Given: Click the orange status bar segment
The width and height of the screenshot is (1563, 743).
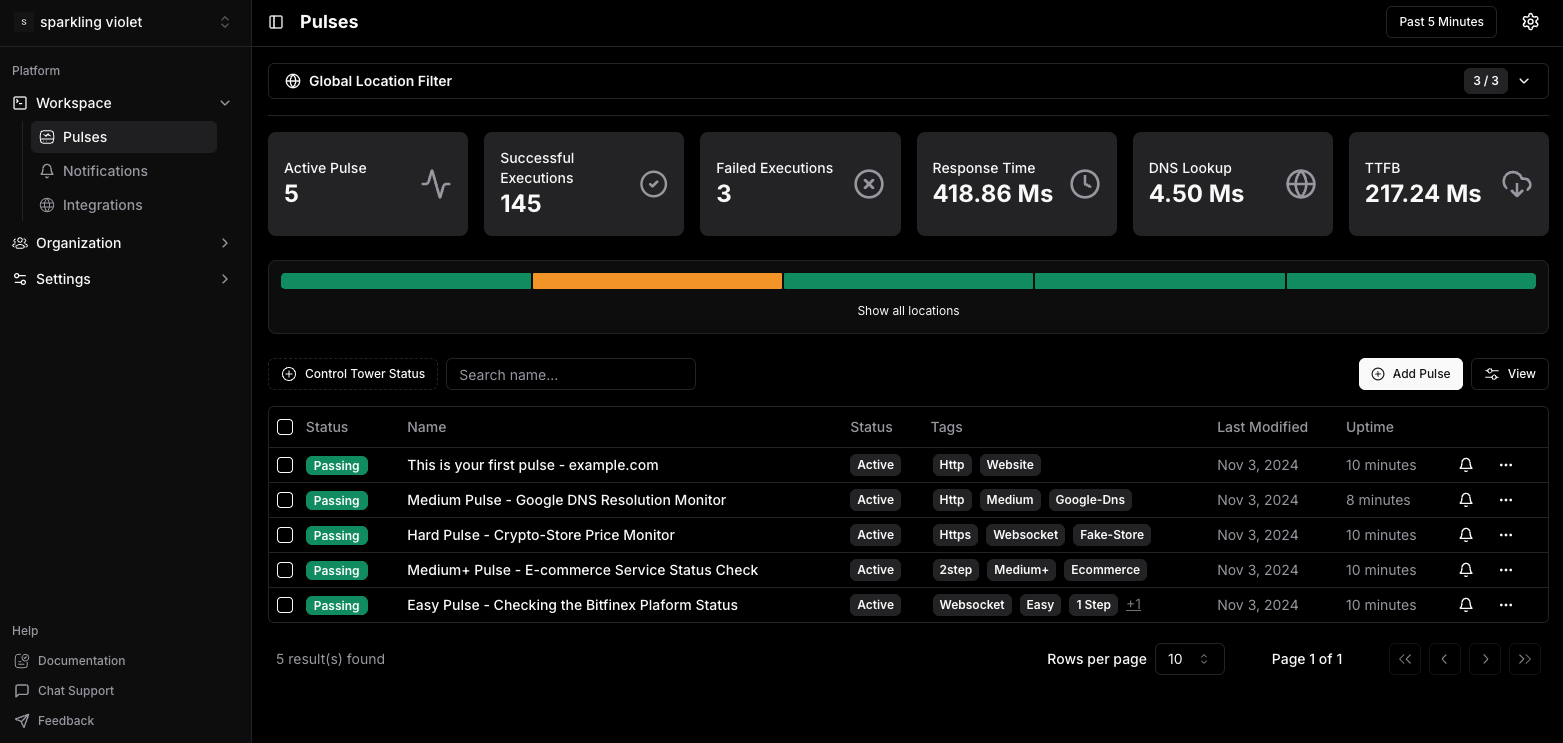Looking at the screenshot, I should click(x=657, y=281).
